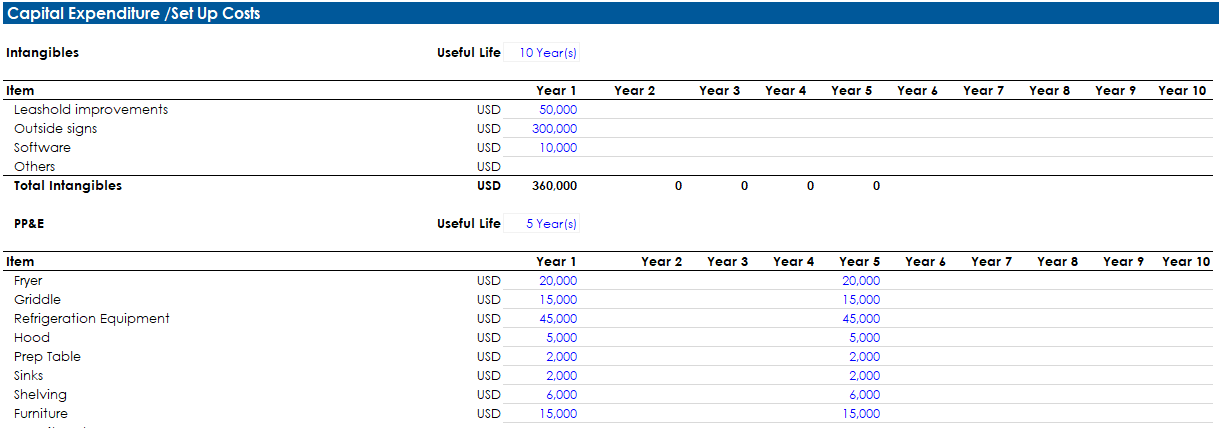Screen dimensions: 1219x428
Task: Click Furniture Year 5 value 15,000
Action: [x=861, y=414]
